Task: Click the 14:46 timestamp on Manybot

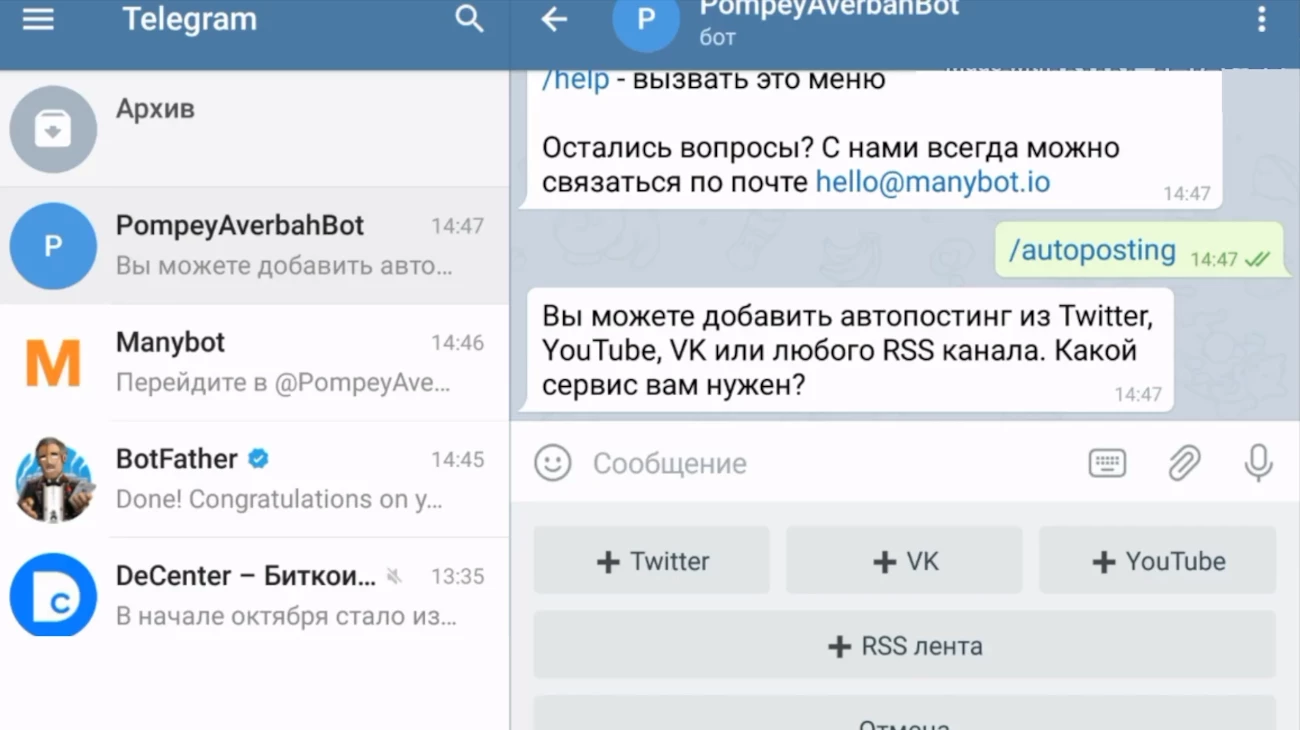Action: point(457,343)
